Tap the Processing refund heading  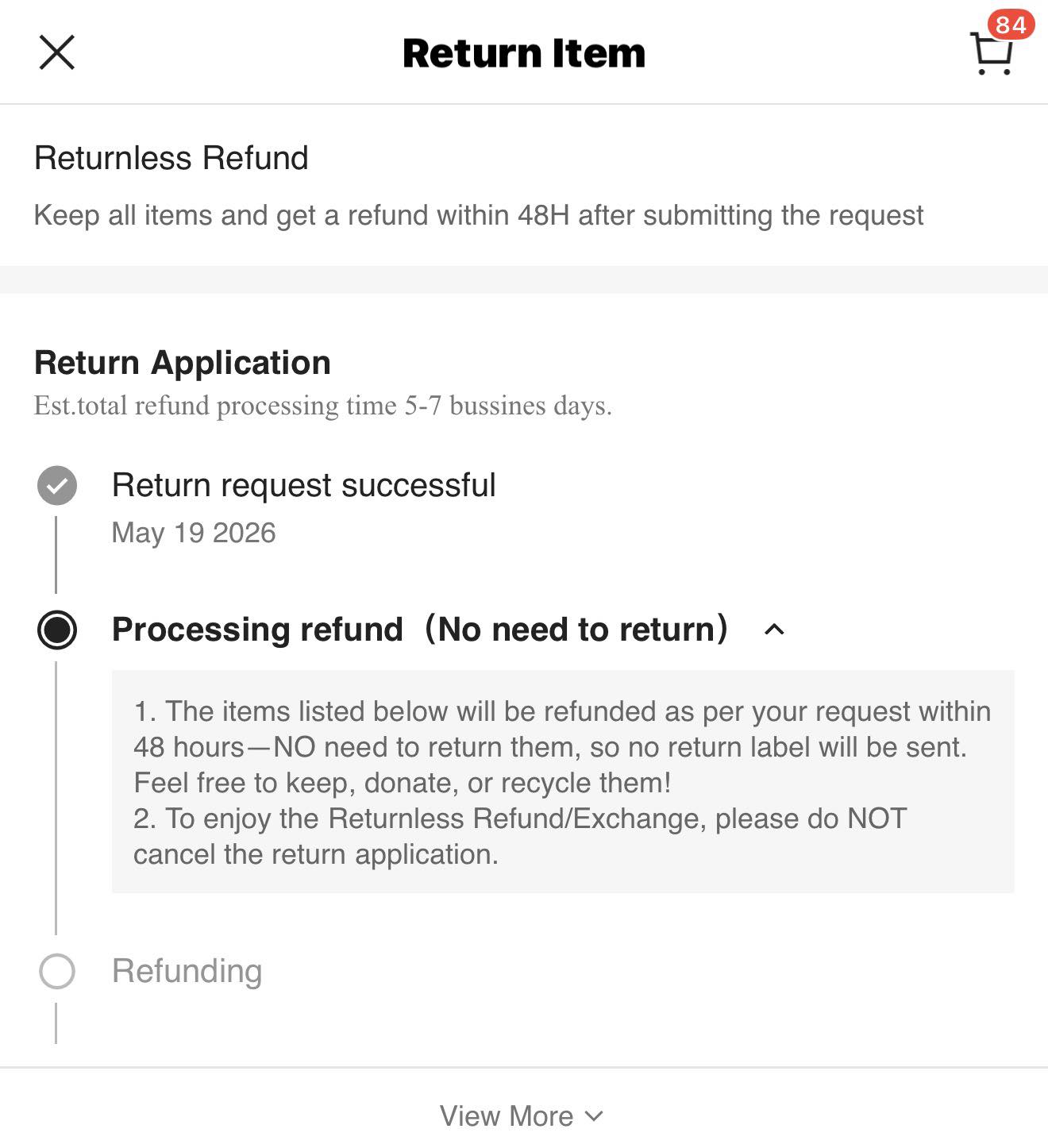click(x=420, y=629)
